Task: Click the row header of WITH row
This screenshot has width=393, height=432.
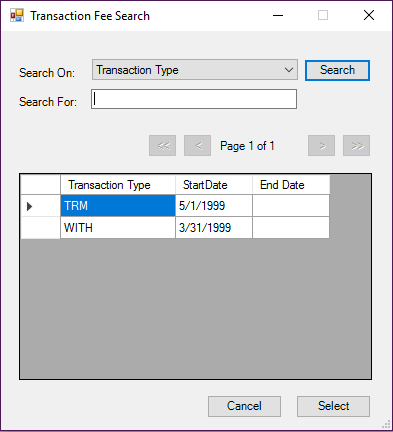Action: click(x=40, y=228)
